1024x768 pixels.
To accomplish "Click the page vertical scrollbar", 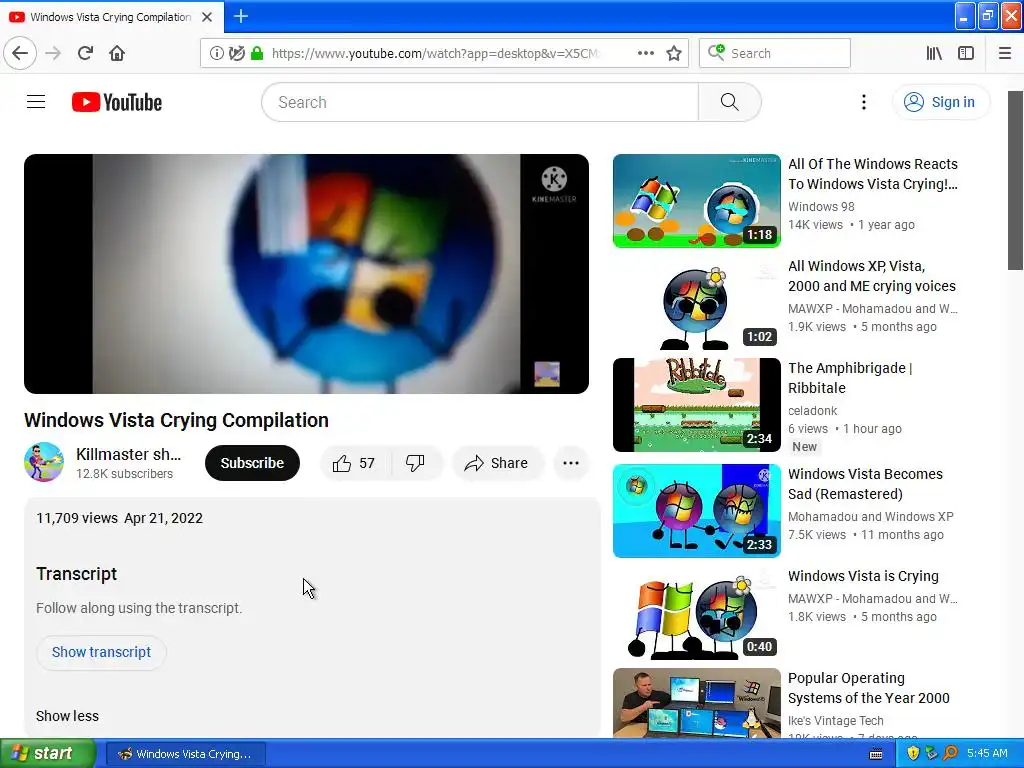I will [x=1015, y=180].
